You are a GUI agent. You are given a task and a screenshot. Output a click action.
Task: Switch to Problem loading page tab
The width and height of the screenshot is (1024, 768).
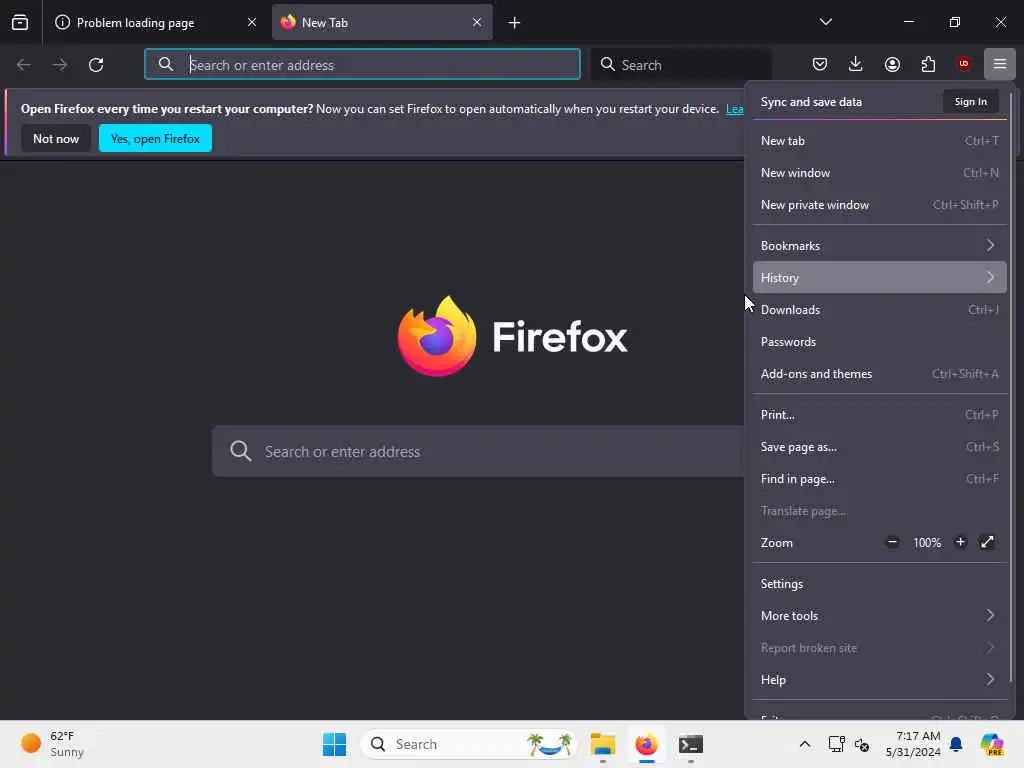click(155, 22)
